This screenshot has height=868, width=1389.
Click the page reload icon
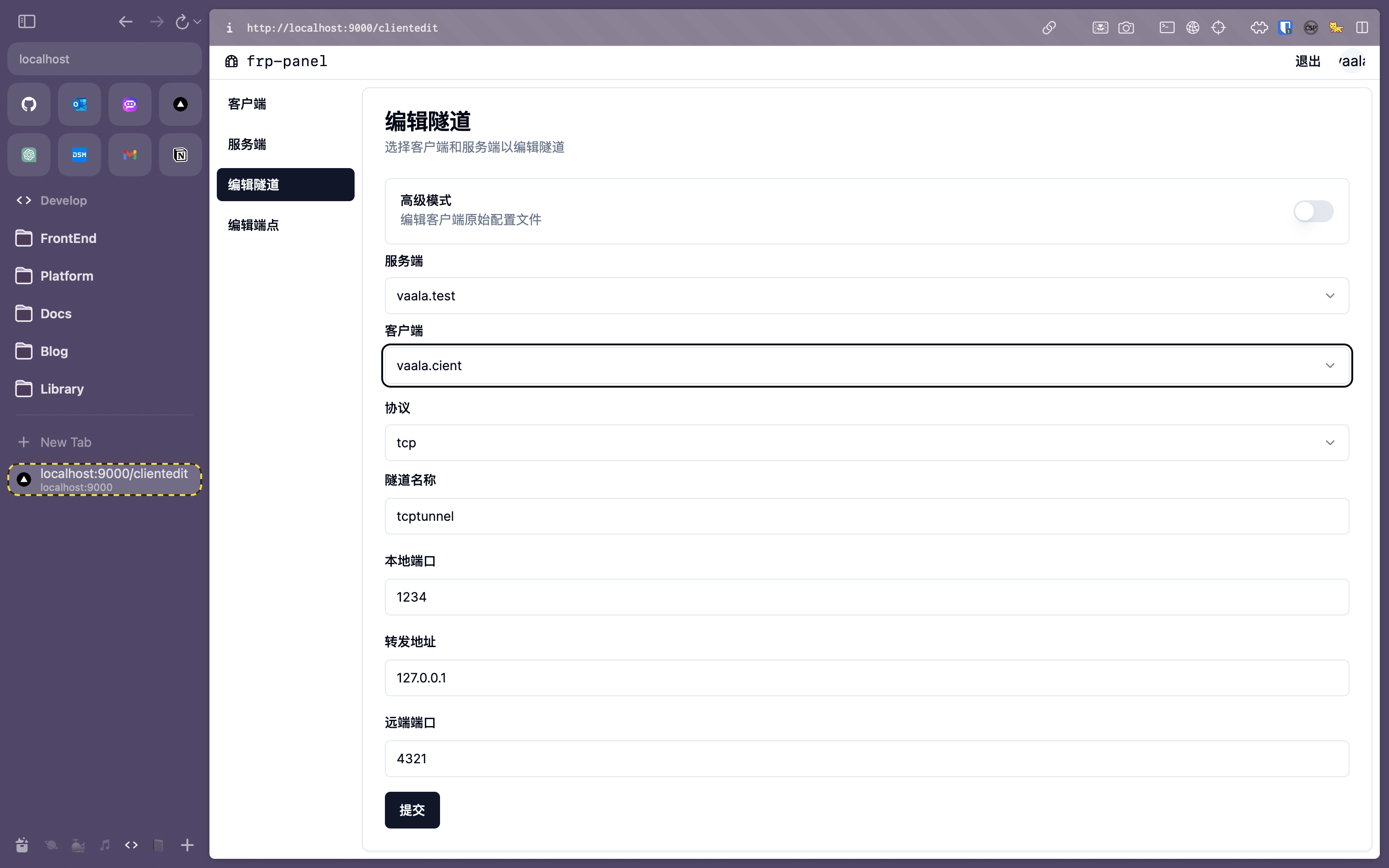(182, 22)
